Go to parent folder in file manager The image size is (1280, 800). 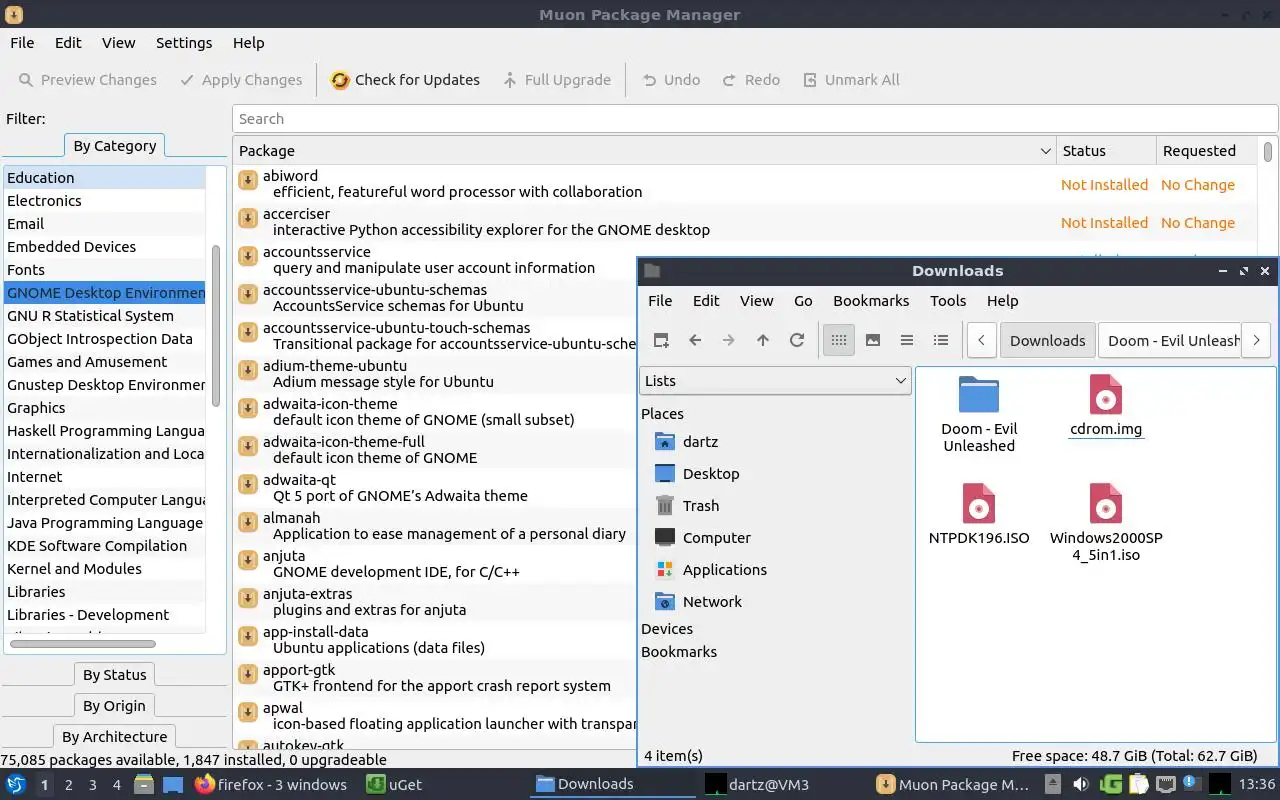coord(763,340)
